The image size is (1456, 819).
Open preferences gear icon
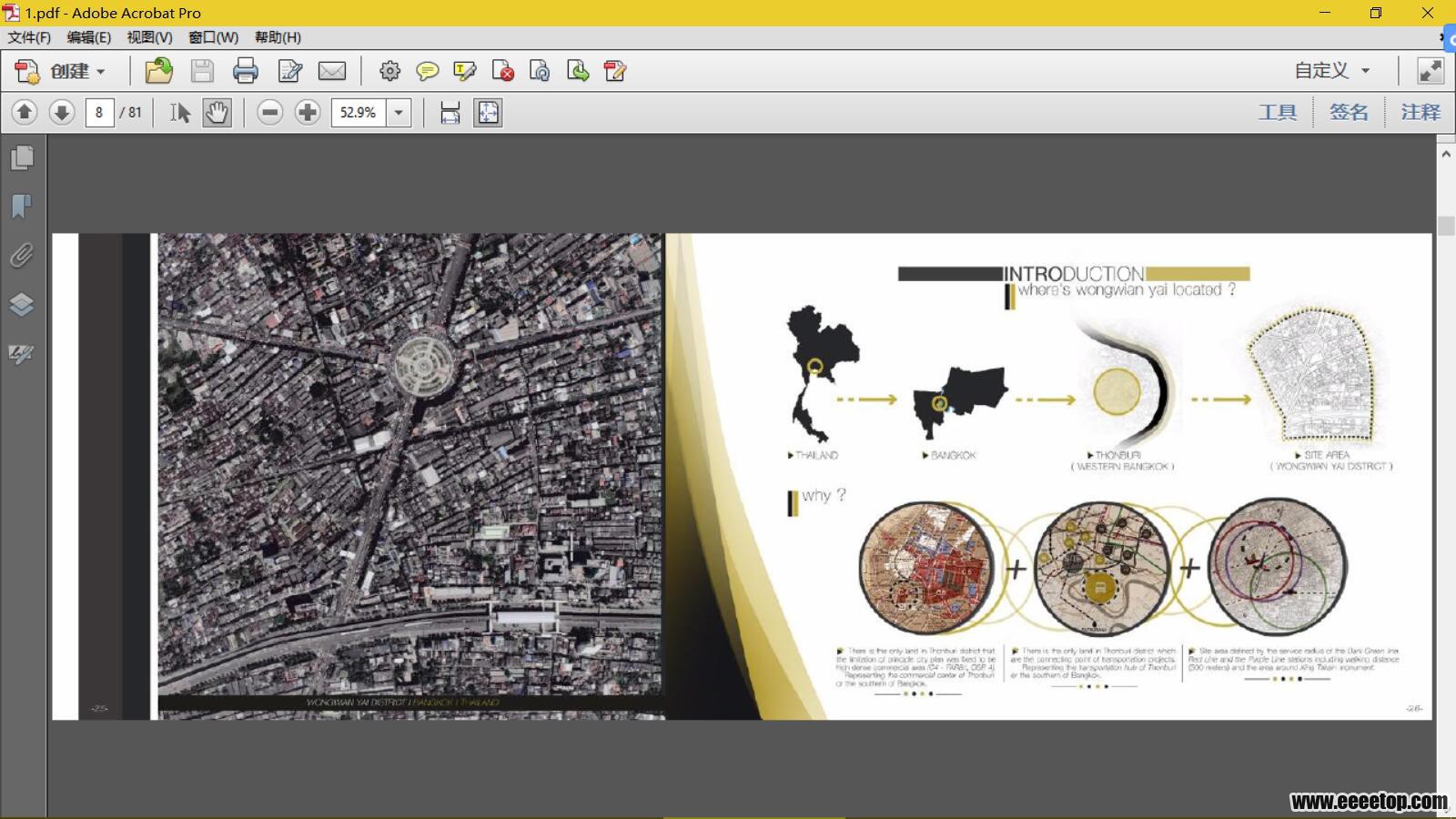pos(389,71)
